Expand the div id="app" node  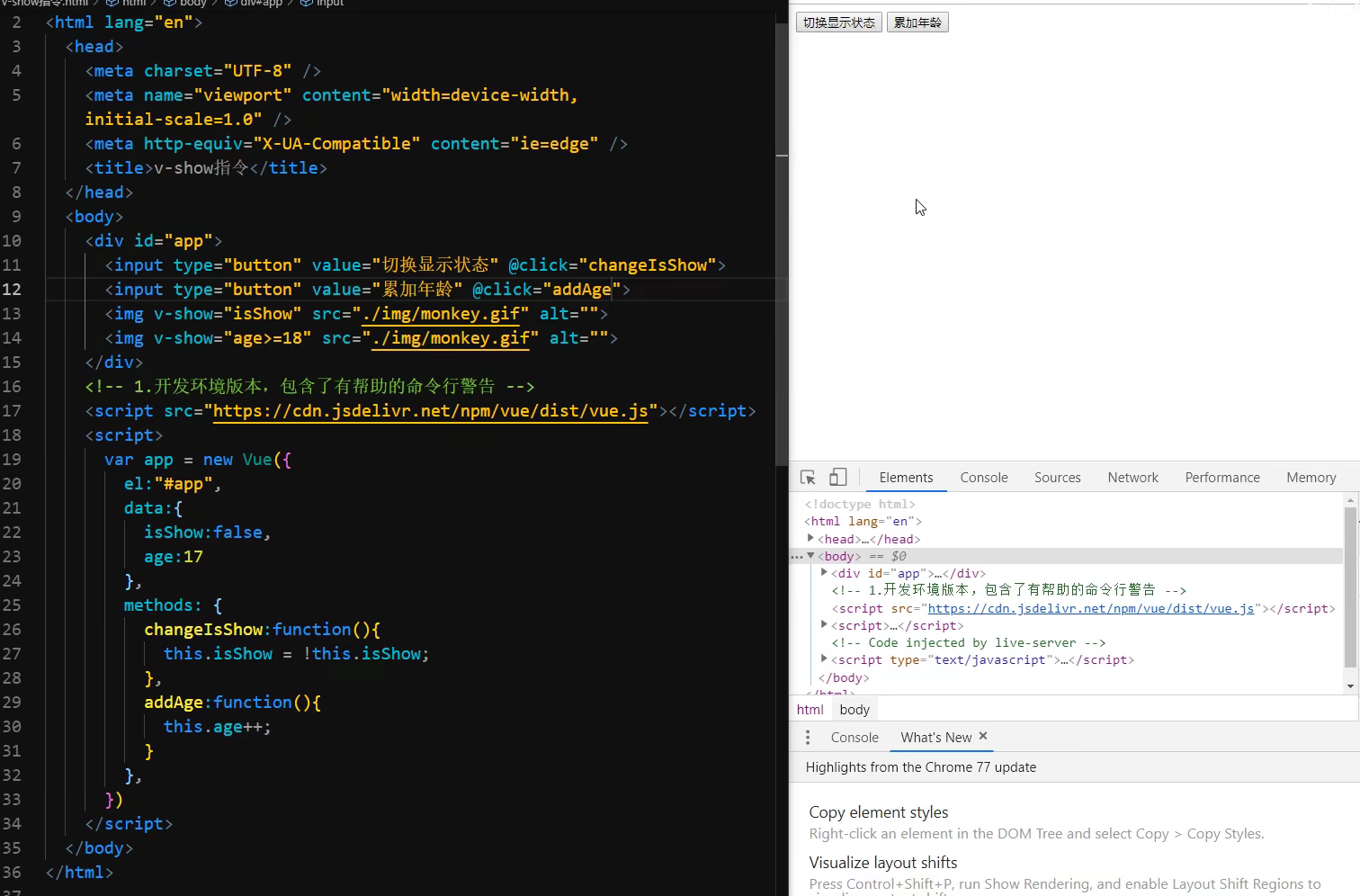click(x=824, y=572)
